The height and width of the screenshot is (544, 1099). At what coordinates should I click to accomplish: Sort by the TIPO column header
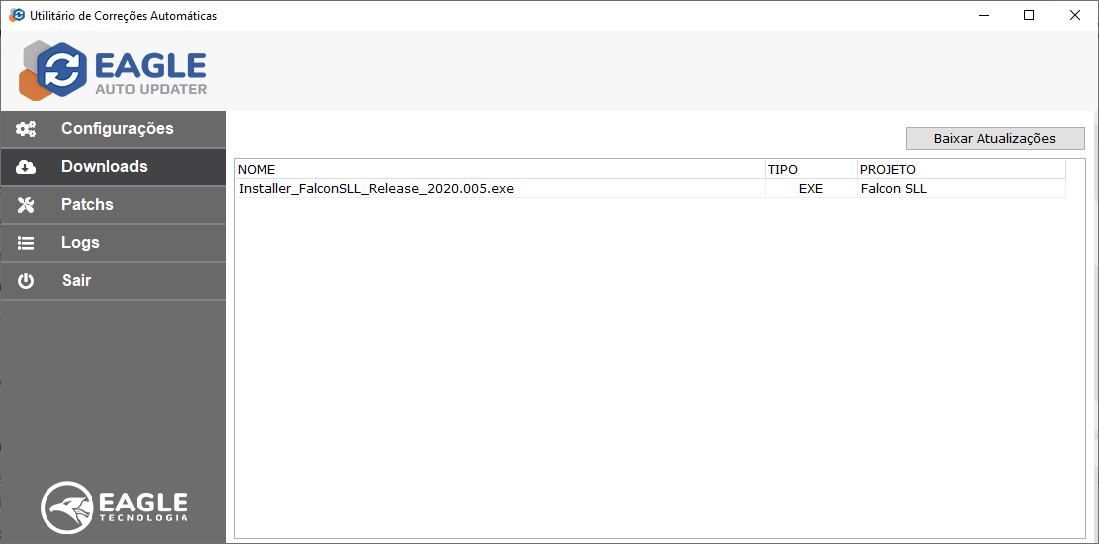811,170
